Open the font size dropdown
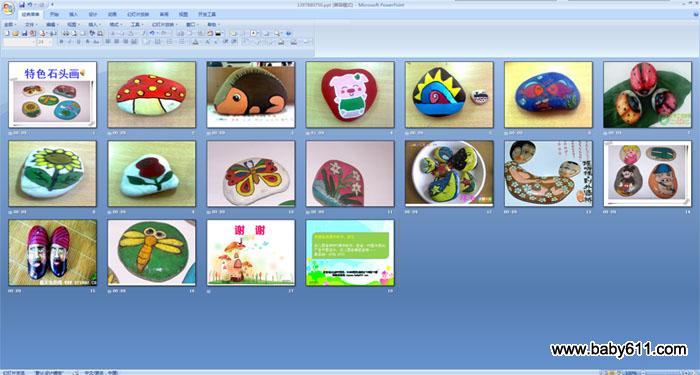The width and height of the screenshot is (700, 375). coord(50,42)
